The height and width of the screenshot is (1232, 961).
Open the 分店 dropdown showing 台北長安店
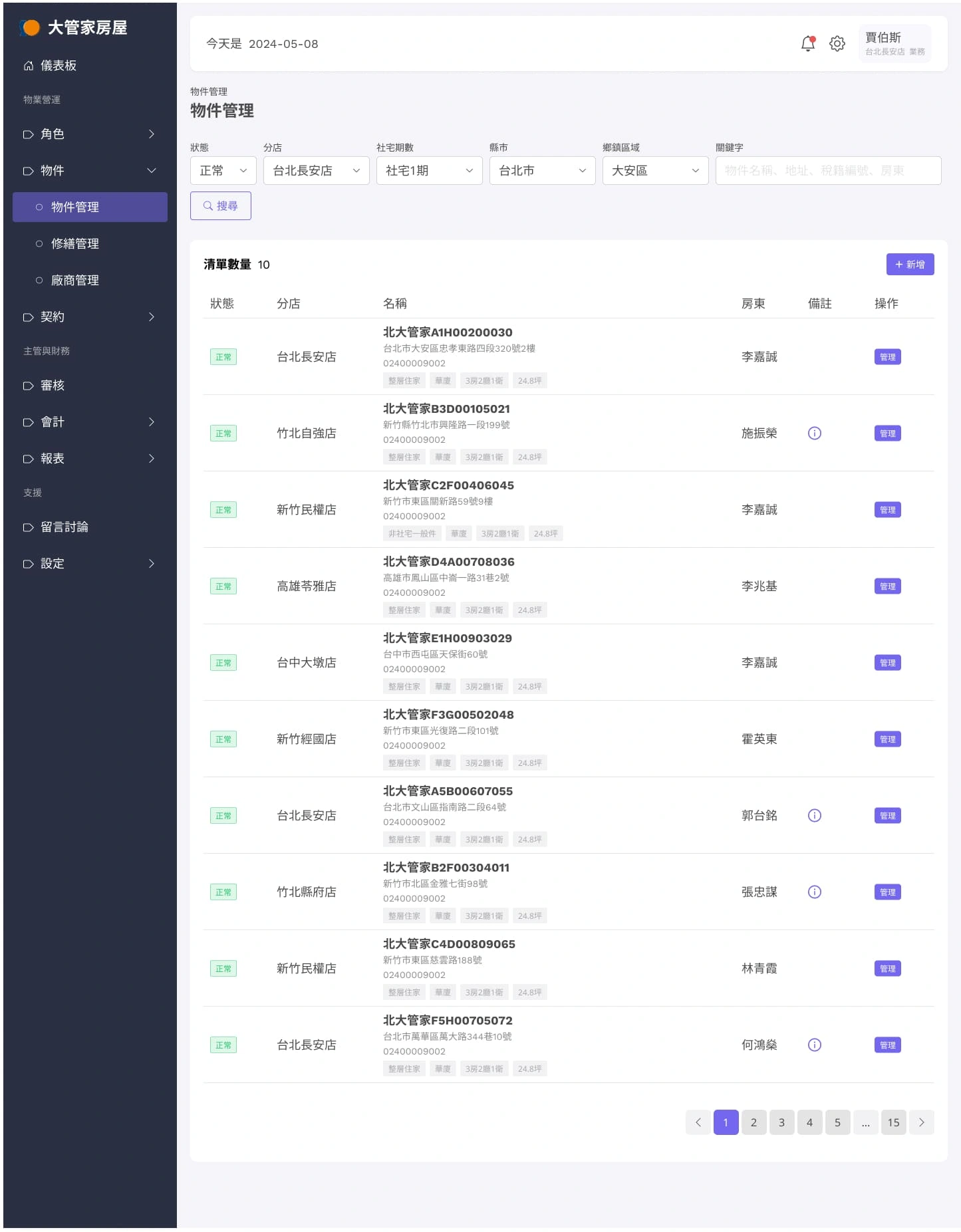click(x=316, y=171)
